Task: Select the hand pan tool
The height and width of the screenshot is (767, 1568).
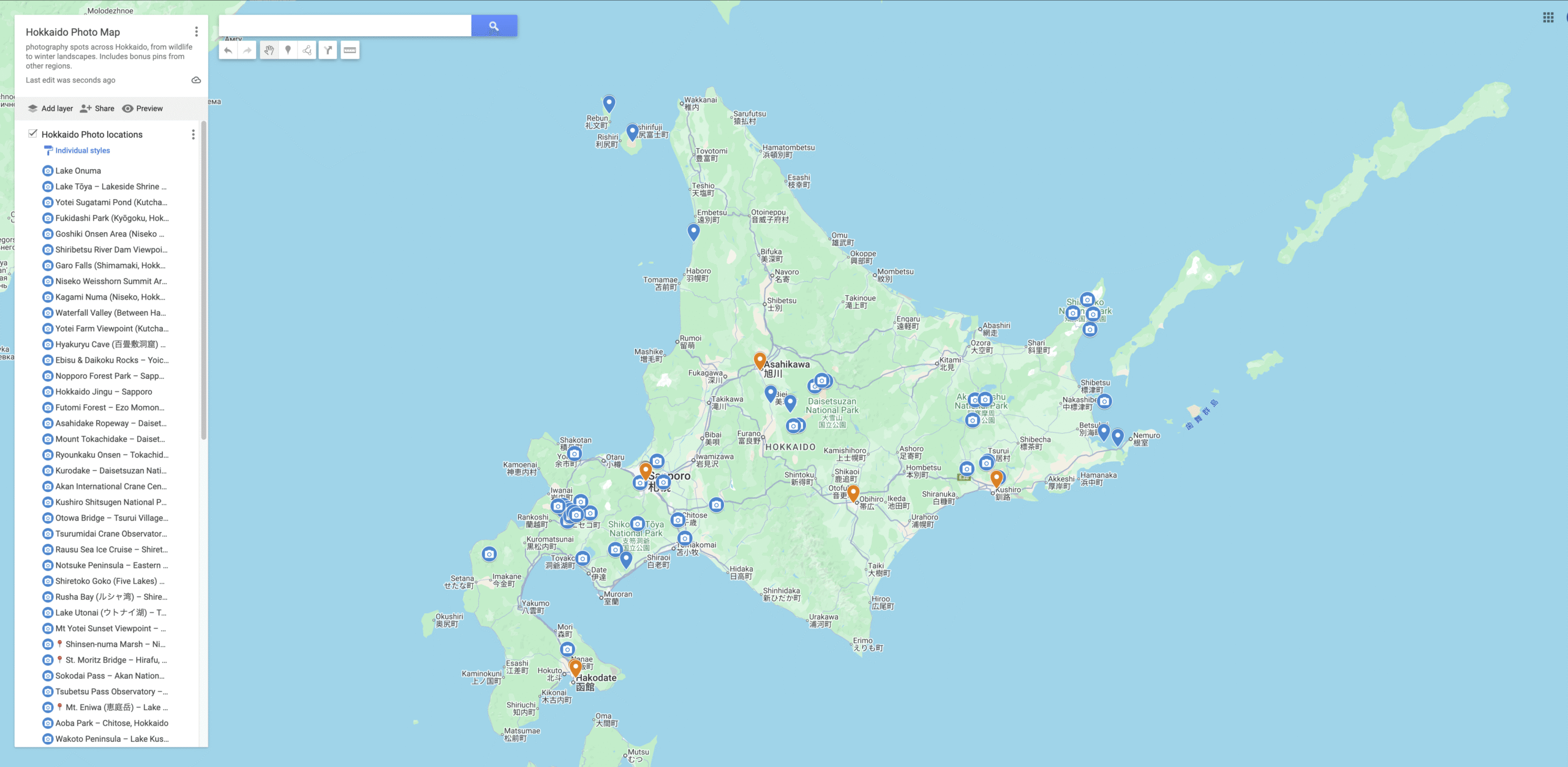Action: coord(269,51)
